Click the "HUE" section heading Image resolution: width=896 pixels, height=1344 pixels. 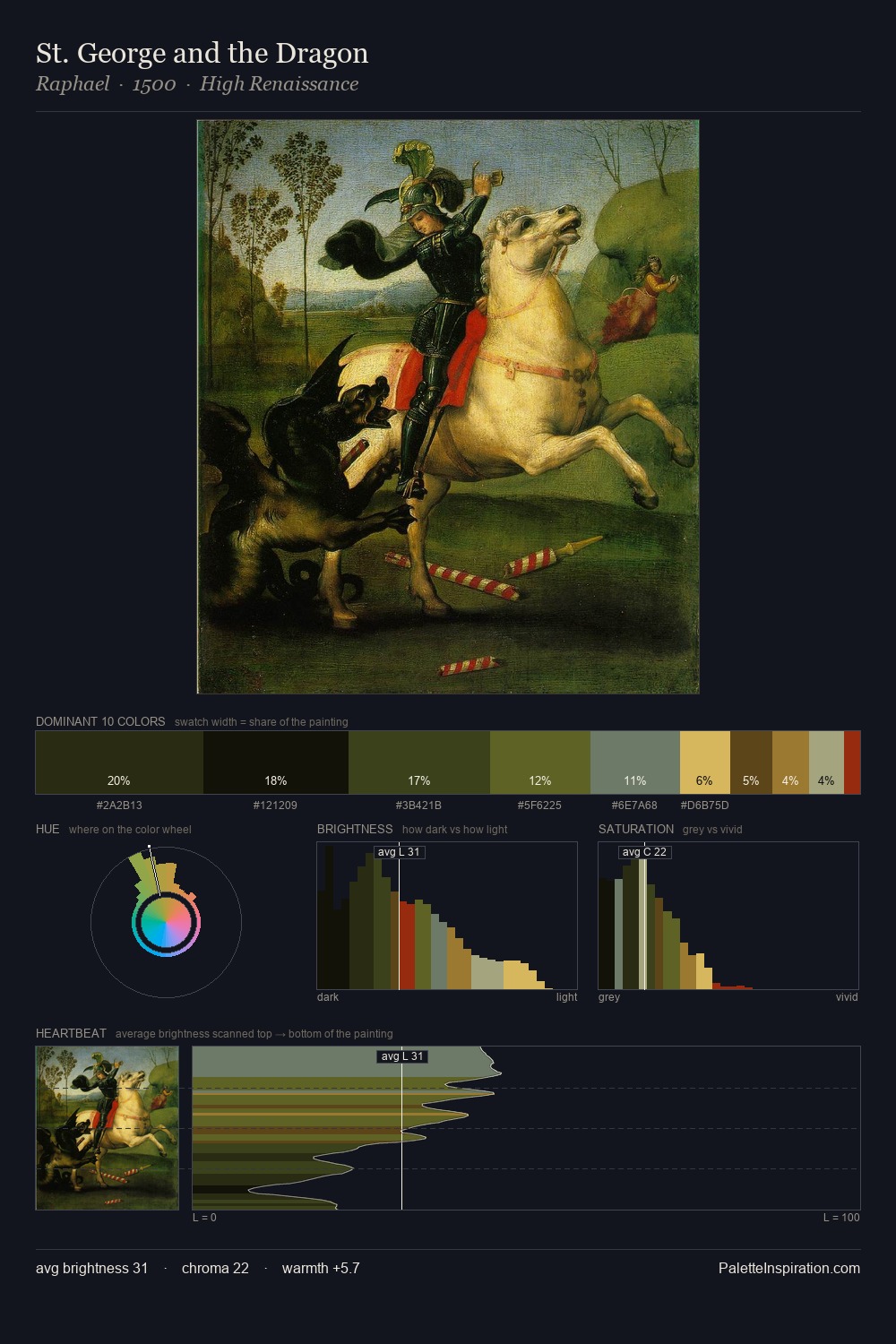point(47,829)
